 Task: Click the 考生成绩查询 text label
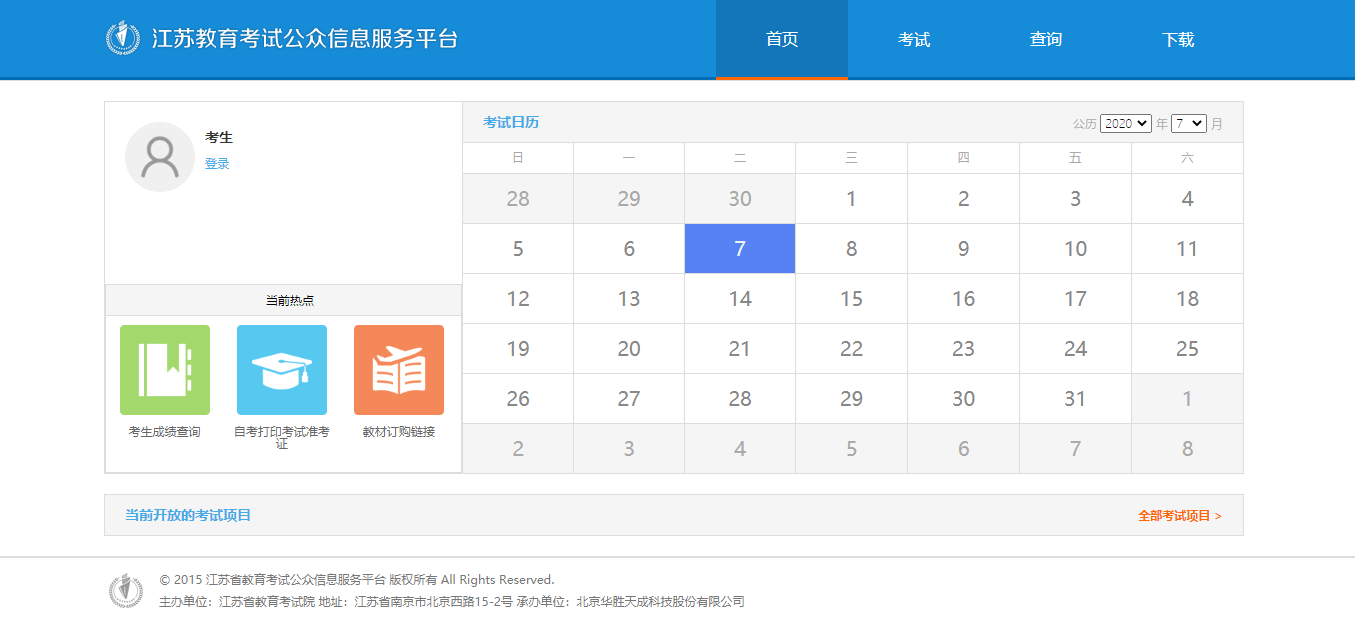point(165,432)
